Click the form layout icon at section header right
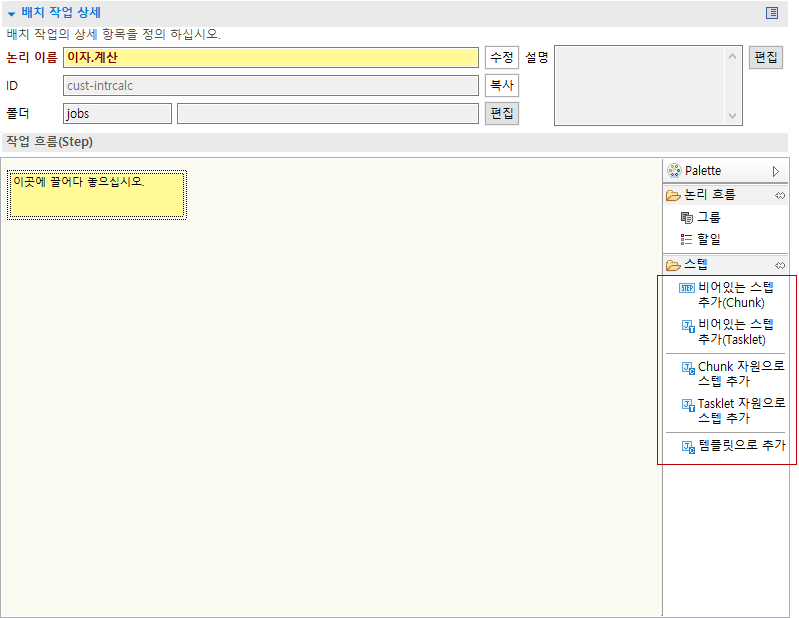This screenshot has width=799, height=618. tap(771, 13)
